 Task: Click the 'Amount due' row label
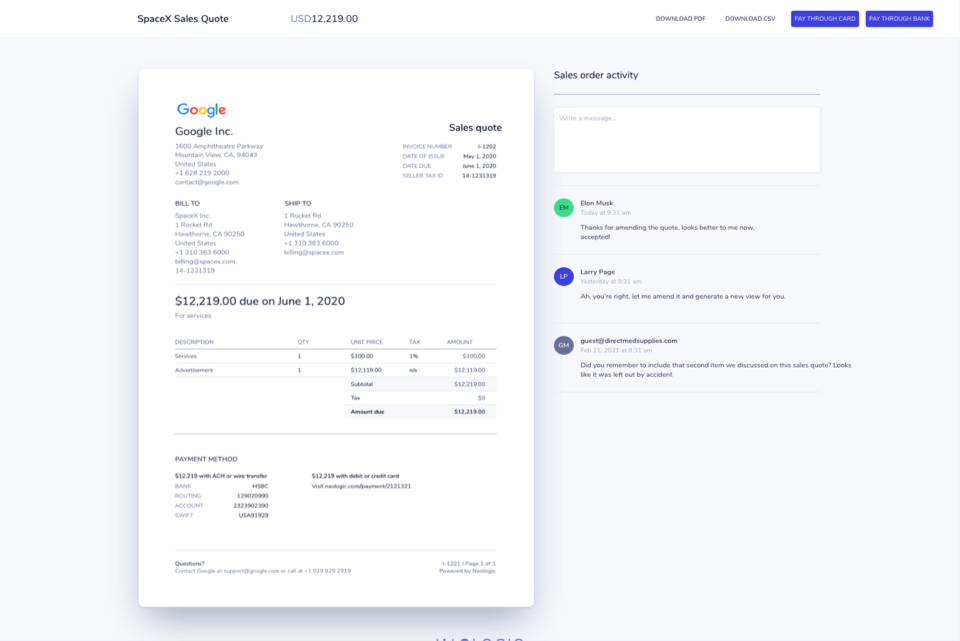click(367, 412)
